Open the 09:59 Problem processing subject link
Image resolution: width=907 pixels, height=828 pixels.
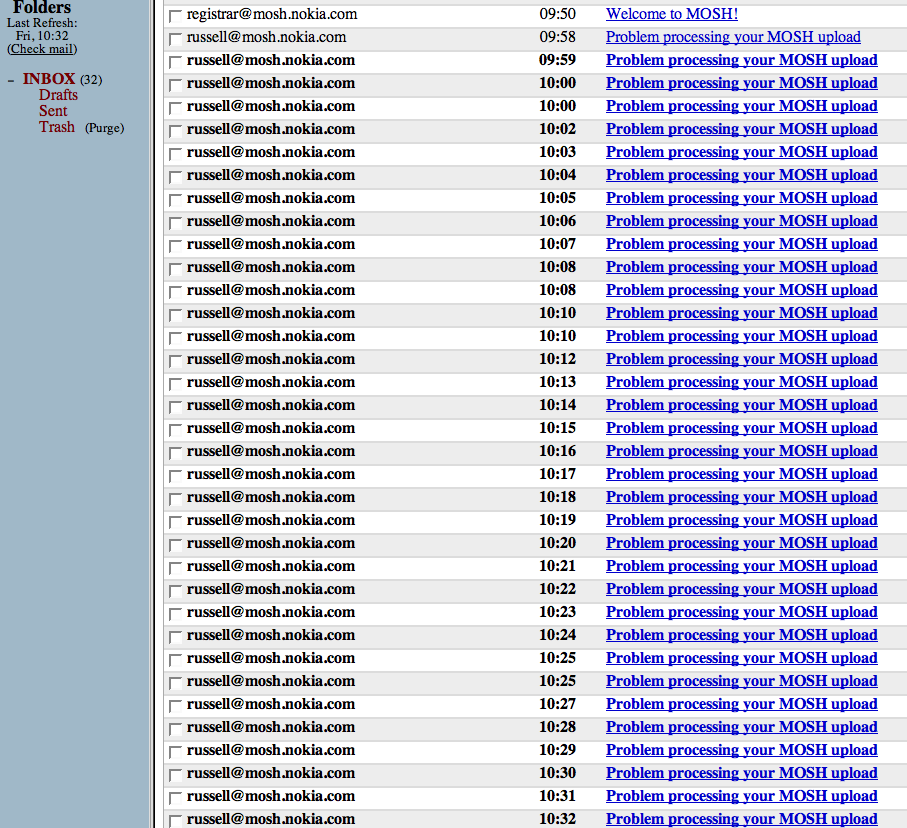(x=742, y=60)
